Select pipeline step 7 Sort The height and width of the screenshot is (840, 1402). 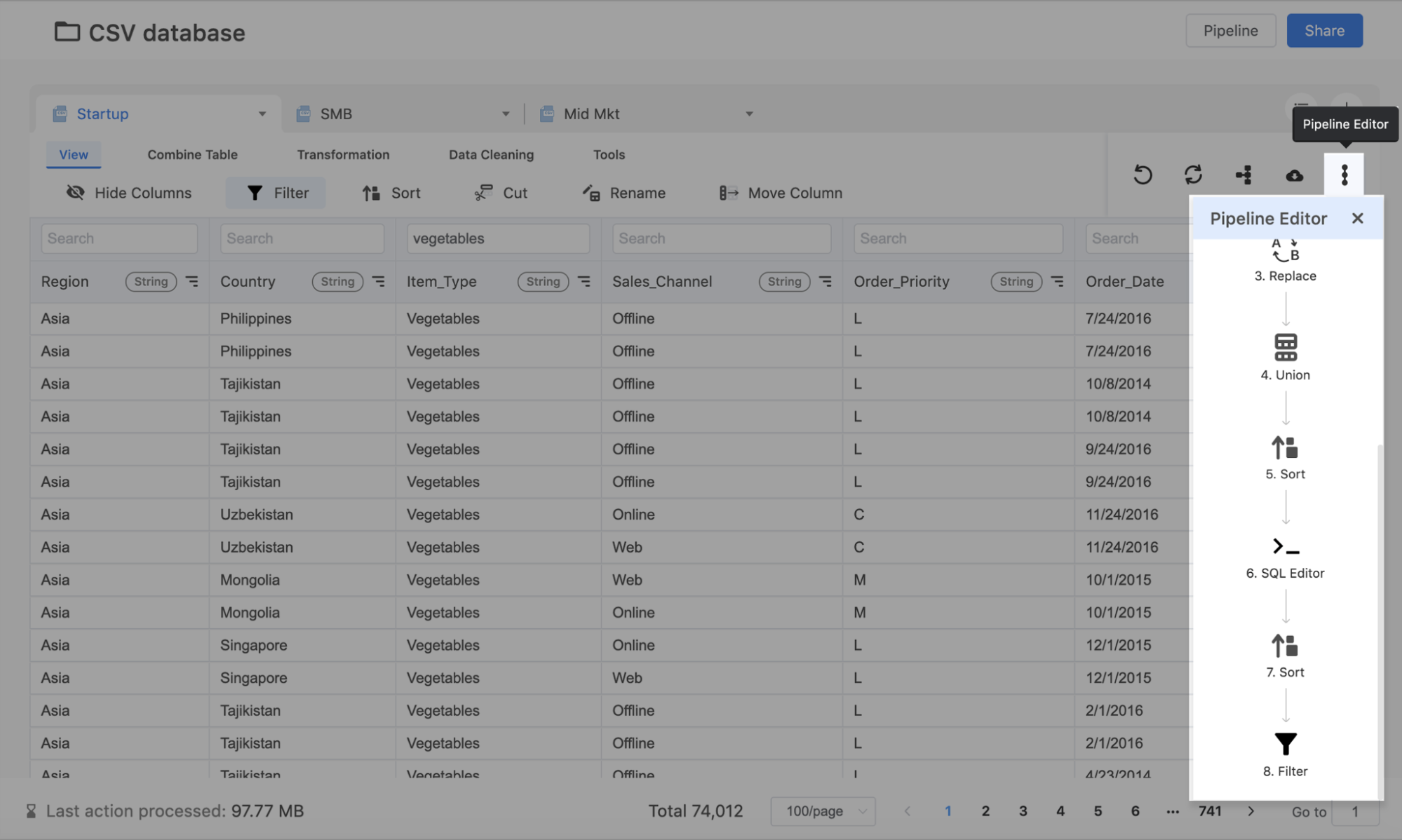[x=1285, y=656]
